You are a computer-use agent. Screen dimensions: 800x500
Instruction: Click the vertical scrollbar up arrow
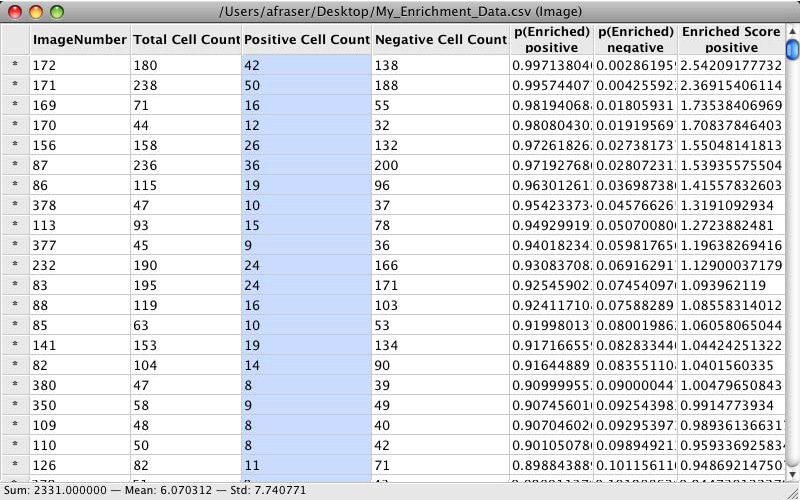[x=792, y=32]
